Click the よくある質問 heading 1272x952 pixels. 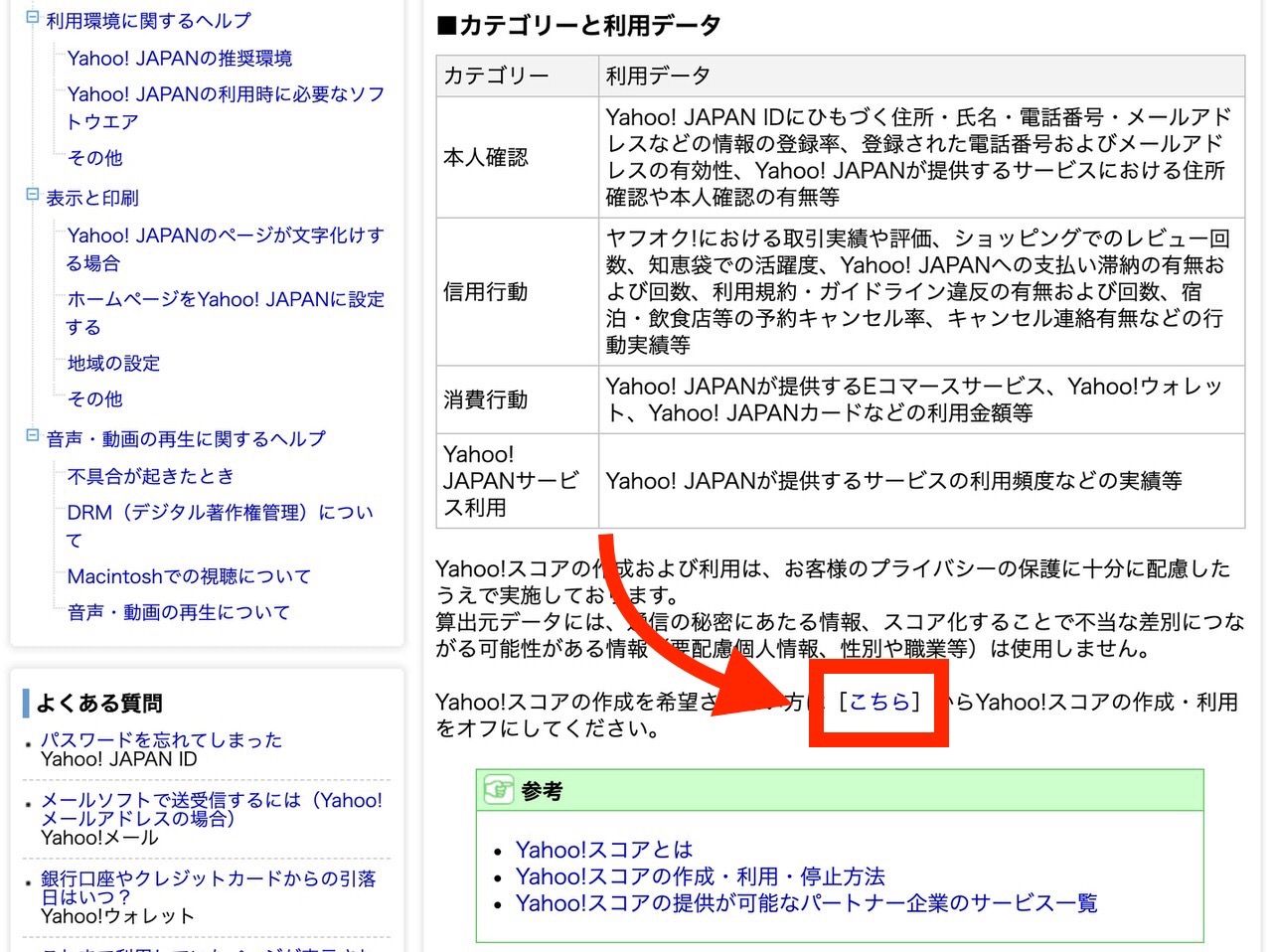pos(99,704)
